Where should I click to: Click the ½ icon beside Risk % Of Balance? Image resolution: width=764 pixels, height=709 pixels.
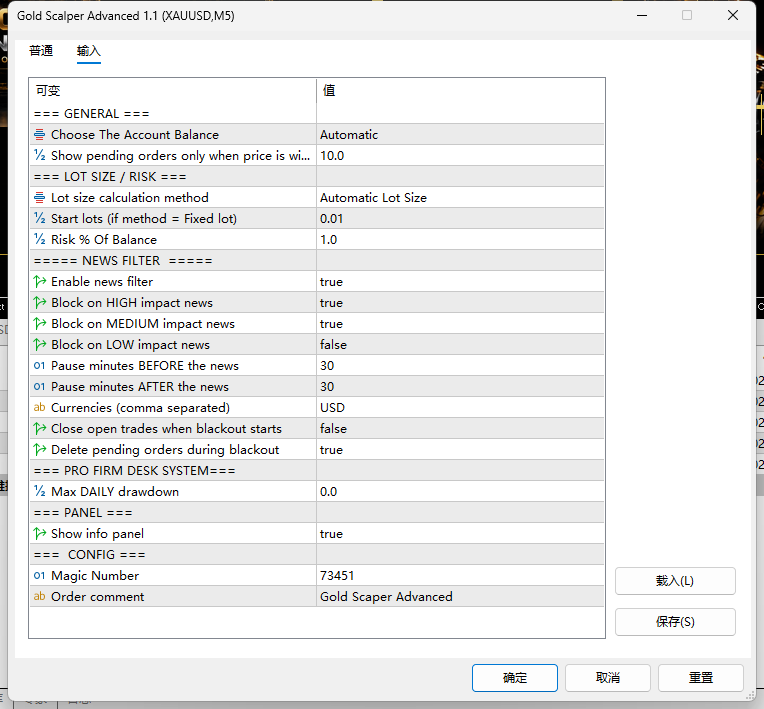39,239
